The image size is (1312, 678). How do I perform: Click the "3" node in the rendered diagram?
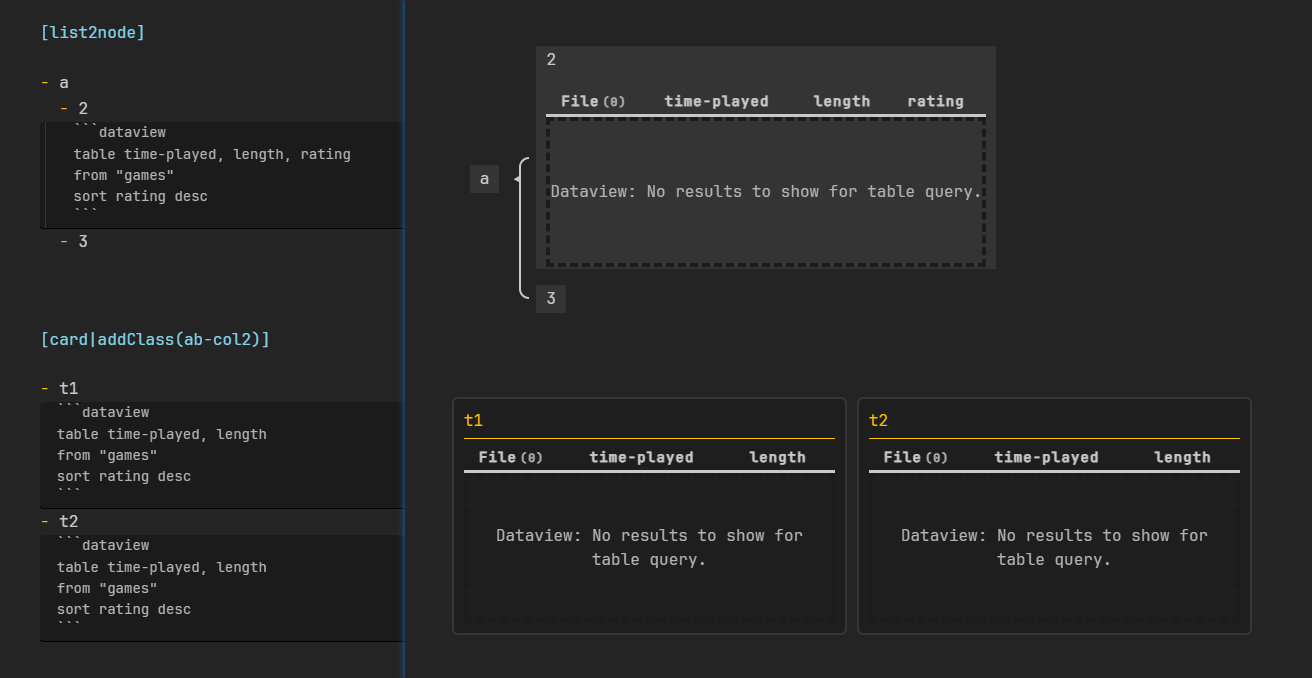550,299
